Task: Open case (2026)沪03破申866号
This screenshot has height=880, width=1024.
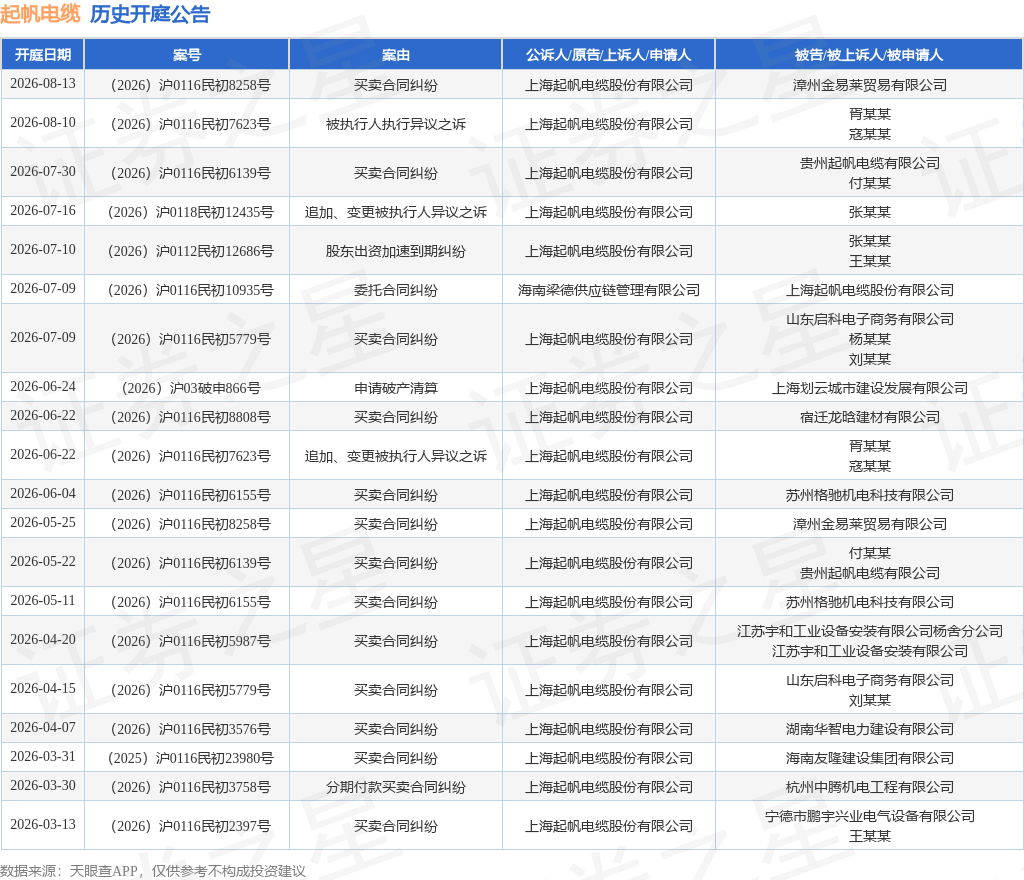Action: coord(191,388)
